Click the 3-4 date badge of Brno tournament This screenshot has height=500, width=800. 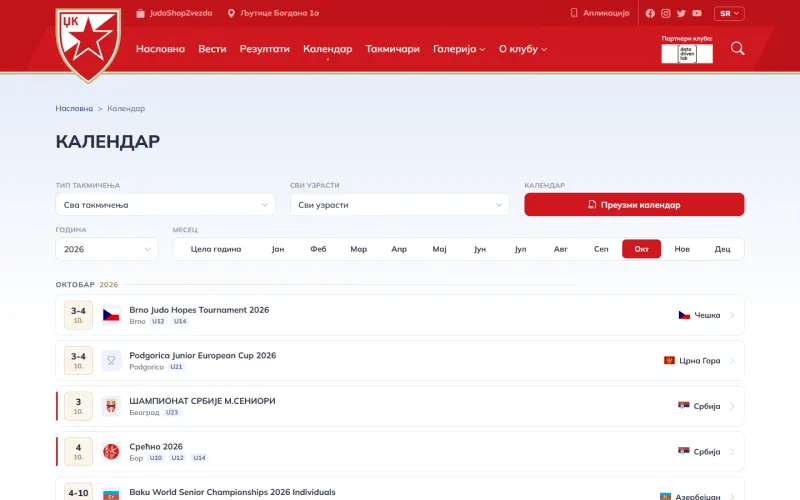[x=78, y=315]
